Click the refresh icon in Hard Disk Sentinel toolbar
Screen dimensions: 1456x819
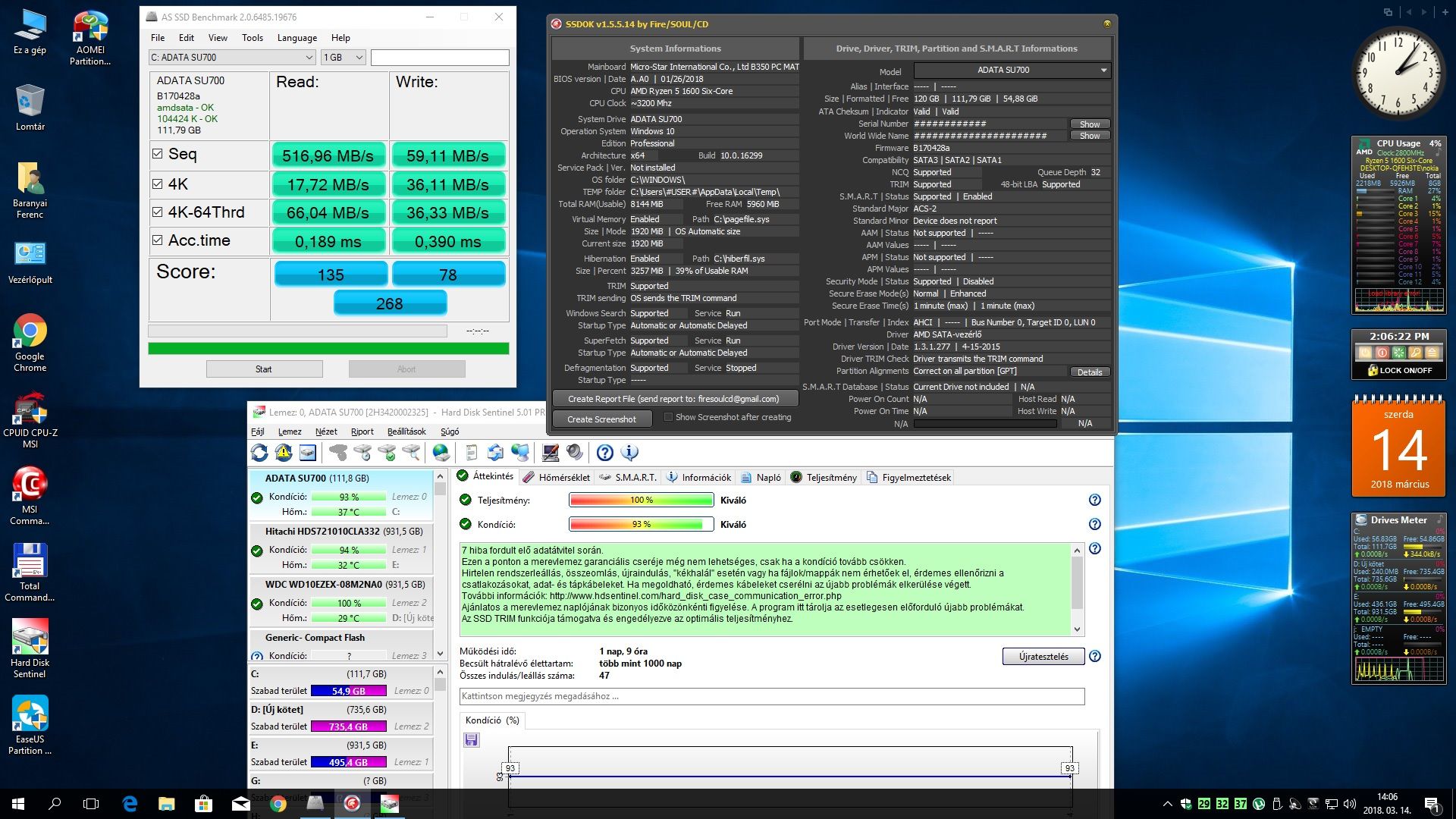point(259,453)
